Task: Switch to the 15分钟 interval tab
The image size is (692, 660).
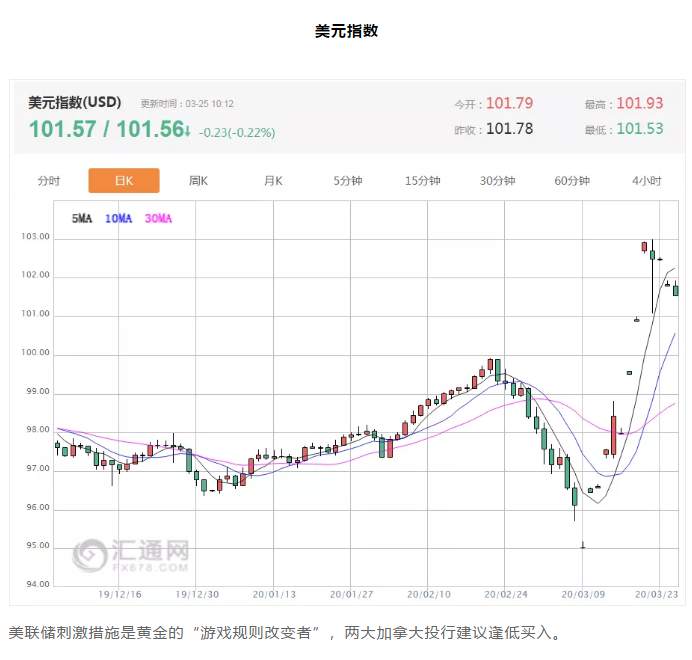Action: 422,181
